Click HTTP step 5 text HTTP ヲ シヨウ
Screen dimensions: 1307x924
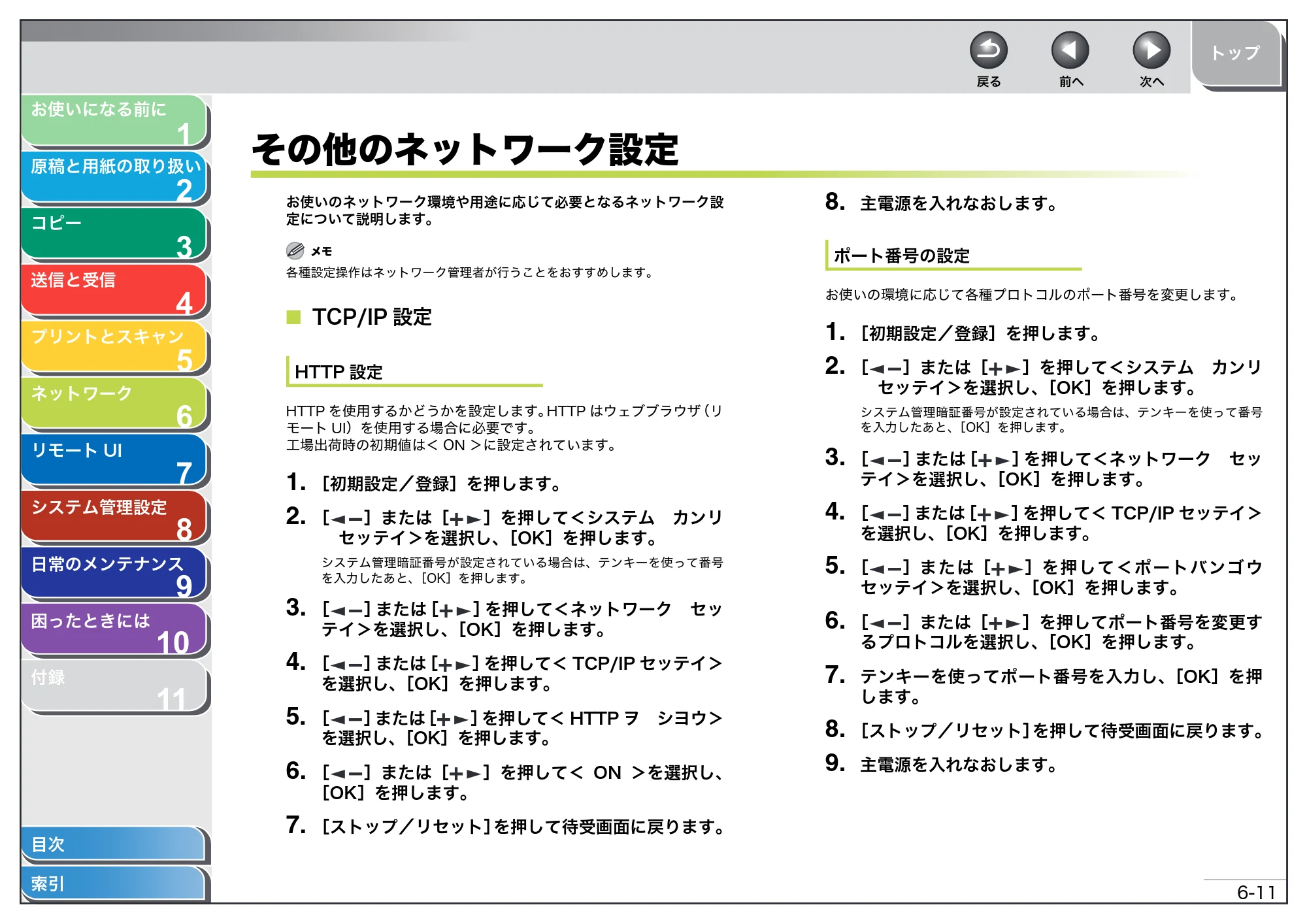[522, 728]
